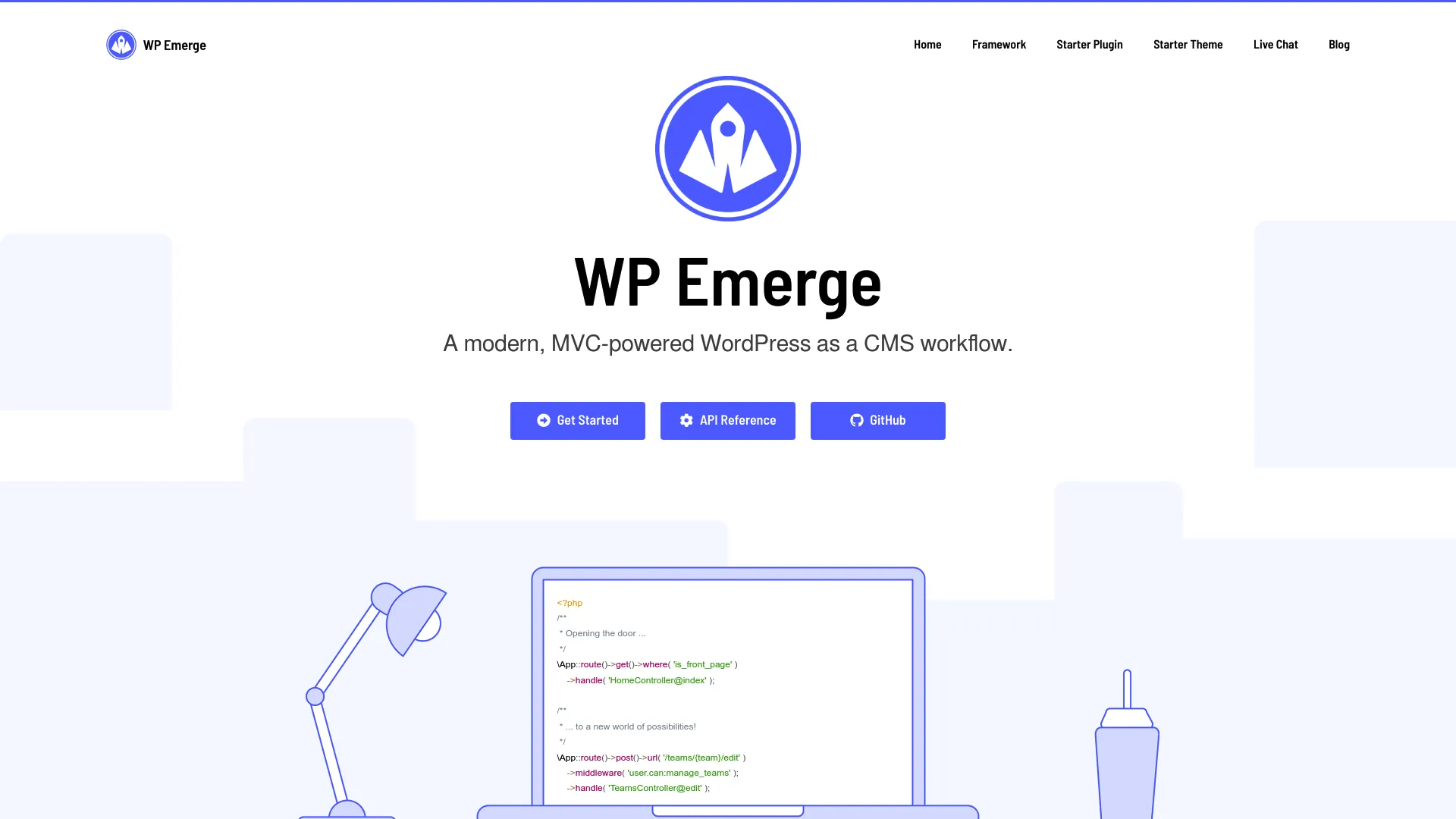
Task: Click the Get Started button
Action: pyautogui.click(x=577, y=420)
